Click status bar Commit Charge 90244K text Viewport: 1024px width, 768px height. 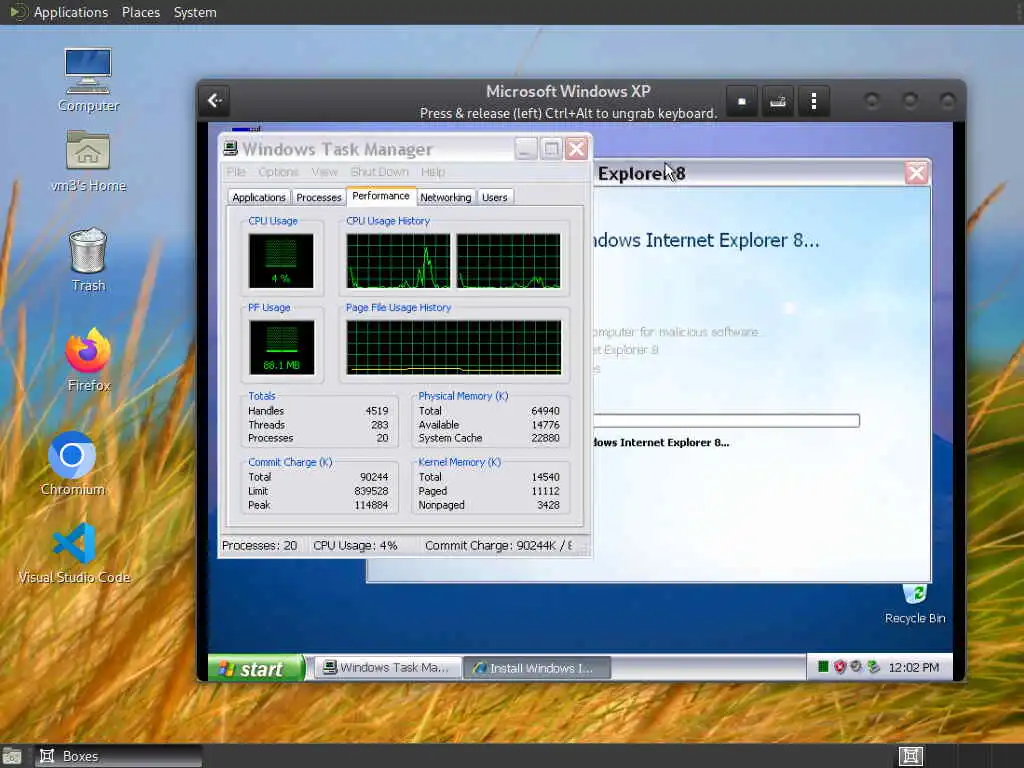click(499, 545)
